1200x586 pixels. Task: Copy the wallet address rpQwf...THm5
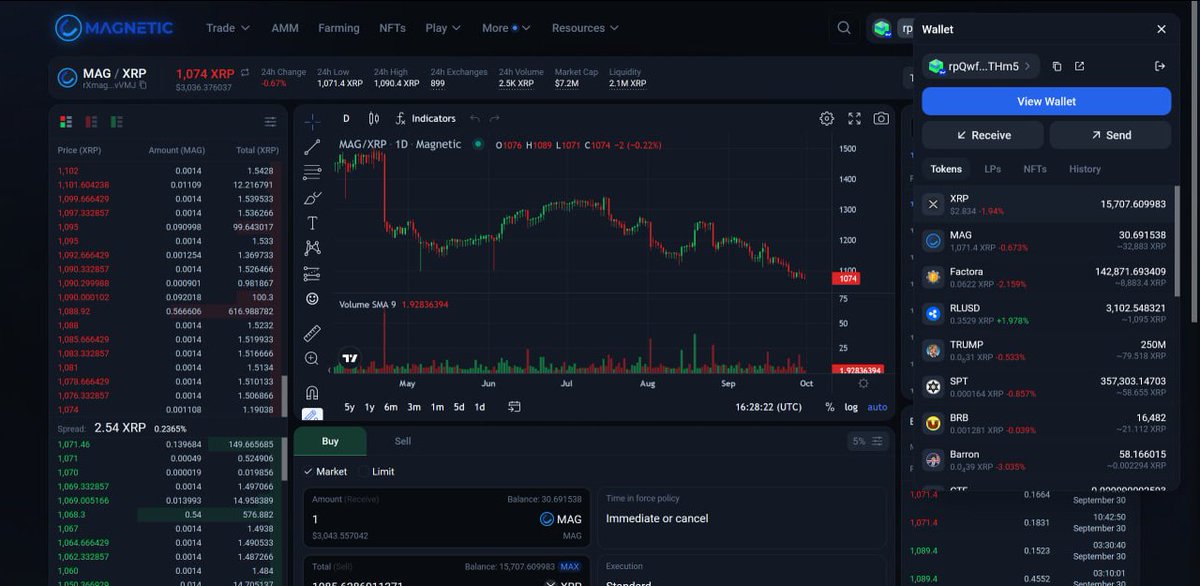pyautogui.click(x=1057, y=66)
